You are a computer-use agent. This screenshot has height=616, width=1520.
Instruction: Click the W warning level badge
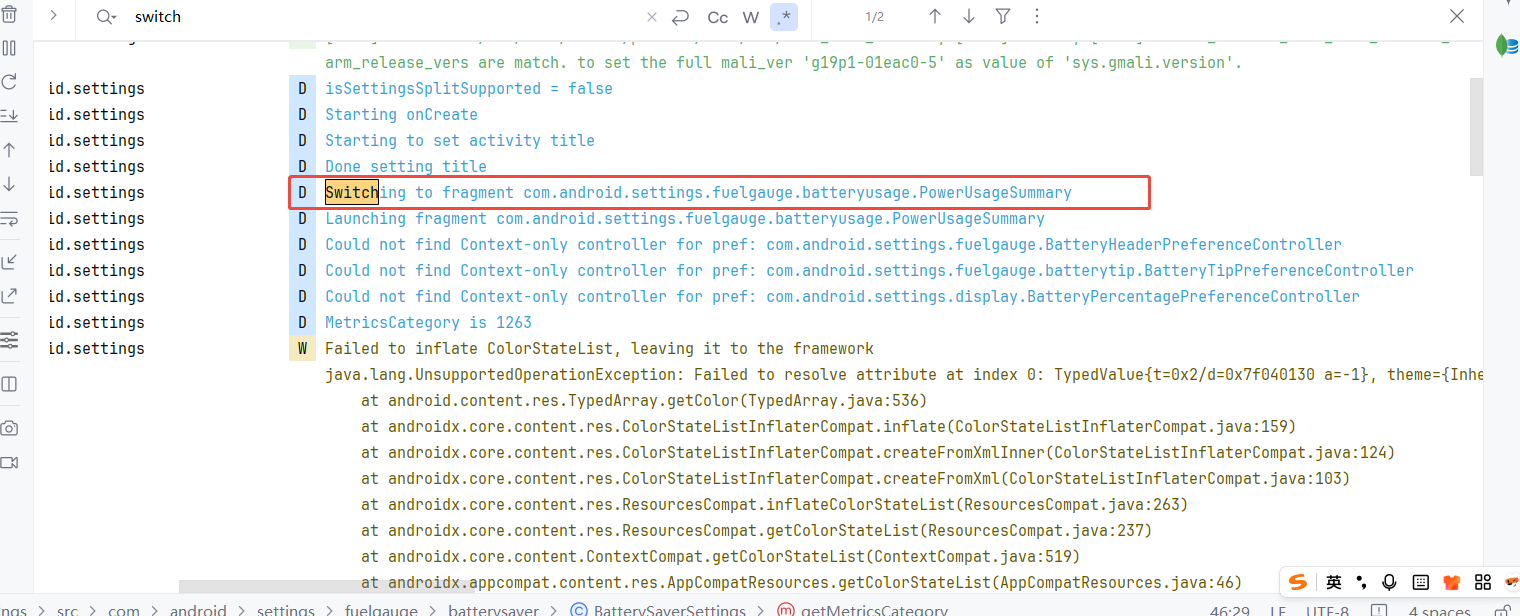[302, 349]
